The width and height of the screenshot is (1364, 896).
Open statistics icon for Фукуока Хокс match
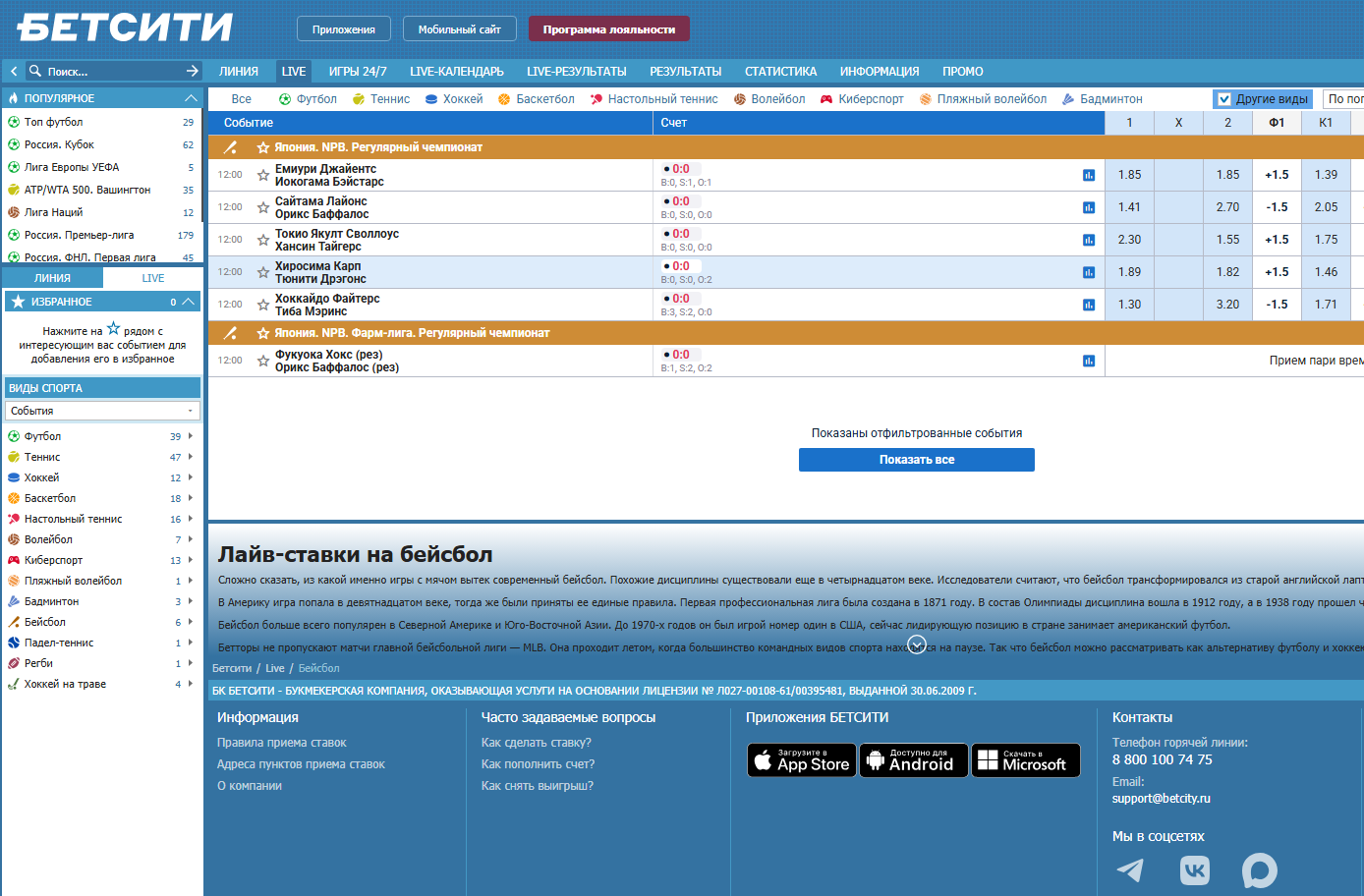click(x=1089, y=361)
